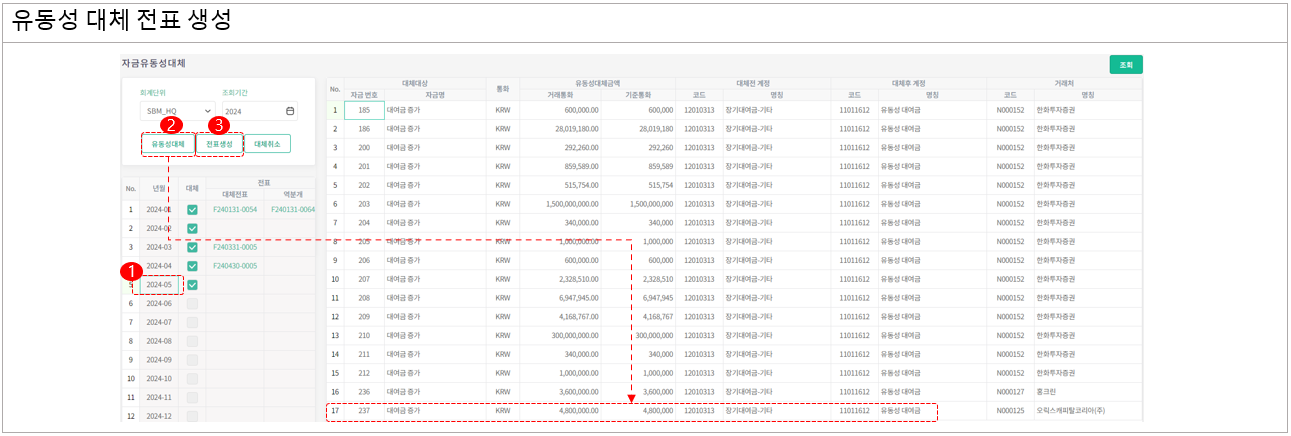1291x436 pixels.
Task: Open 역분개 link F240131-0064
Action: tap(293, 210)
